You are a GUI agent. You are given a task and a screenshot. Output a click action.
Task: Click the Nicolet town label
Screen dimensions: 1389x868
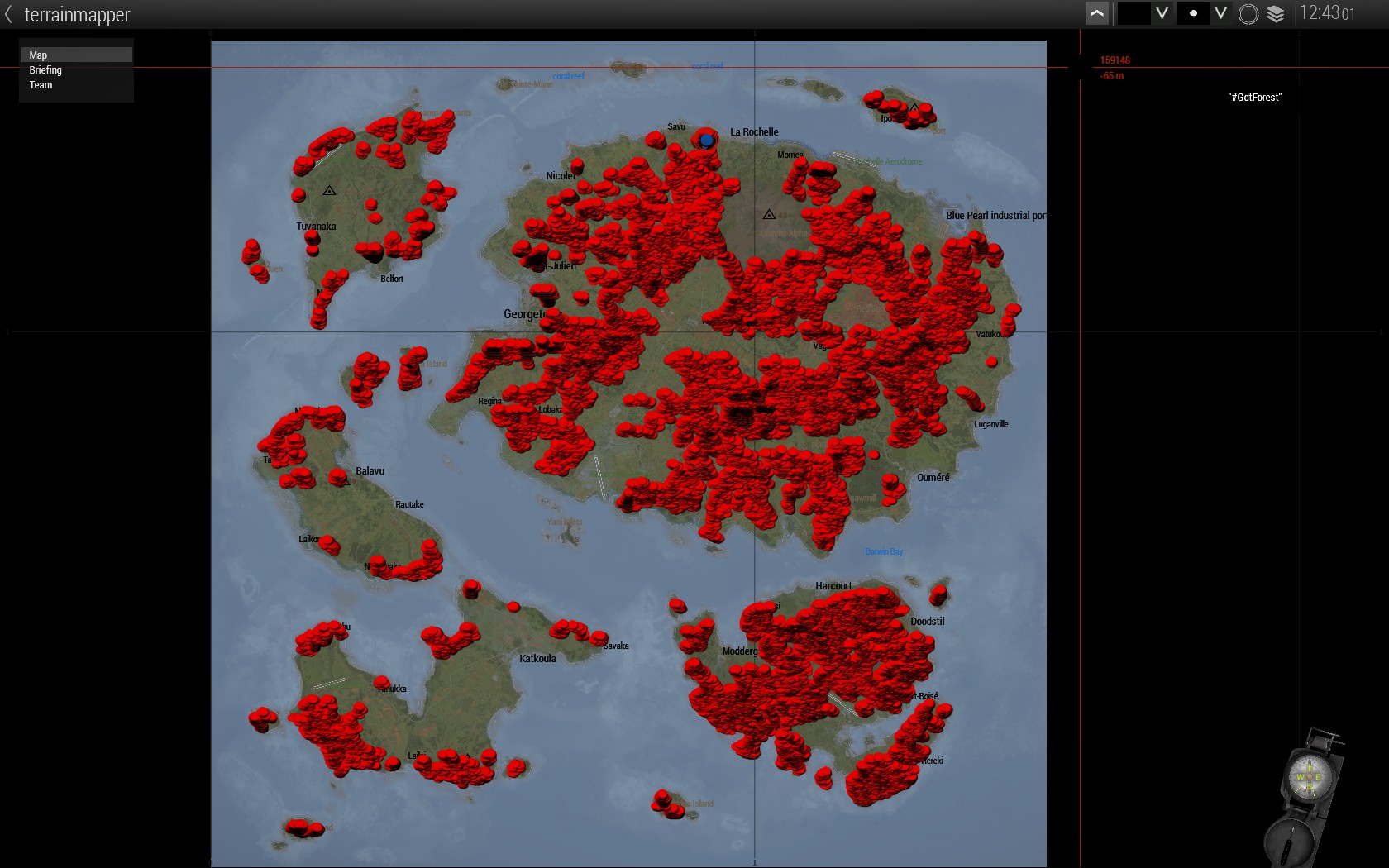tap(561, 176)
